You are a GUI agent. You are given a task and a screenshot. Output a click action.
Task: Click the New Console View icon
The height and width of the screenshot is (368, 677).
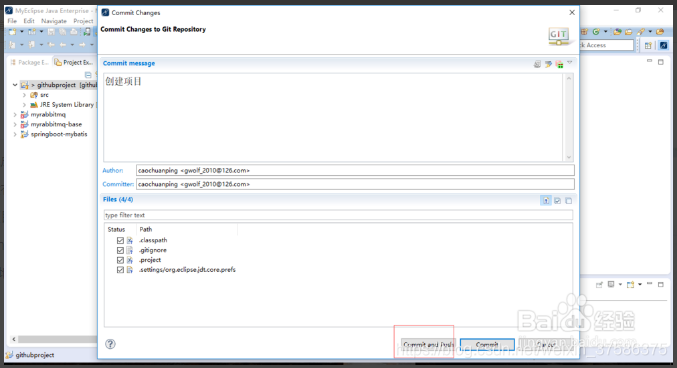[630, 285]
